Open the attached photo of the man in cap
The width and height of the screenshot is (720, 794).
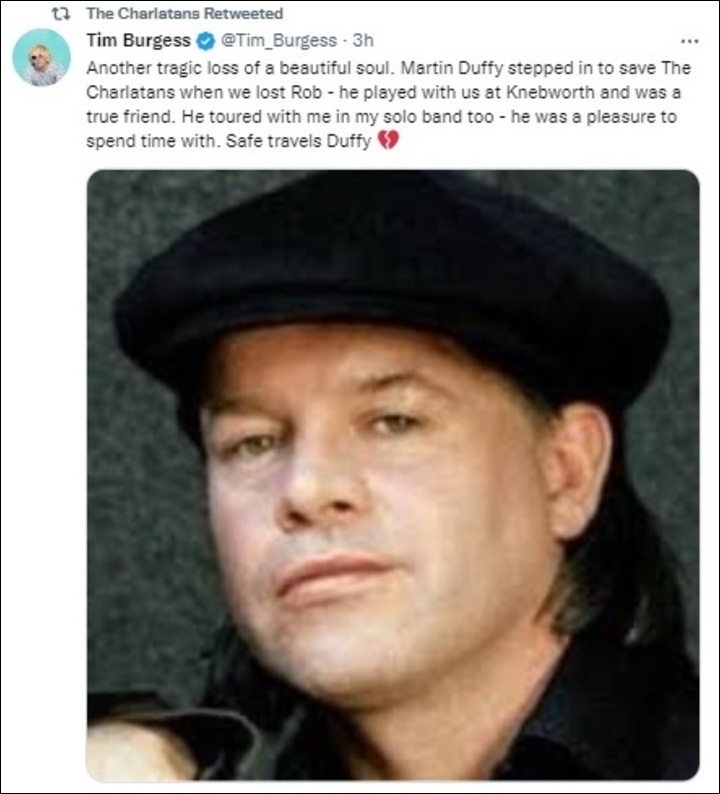[x=393, y=475]
